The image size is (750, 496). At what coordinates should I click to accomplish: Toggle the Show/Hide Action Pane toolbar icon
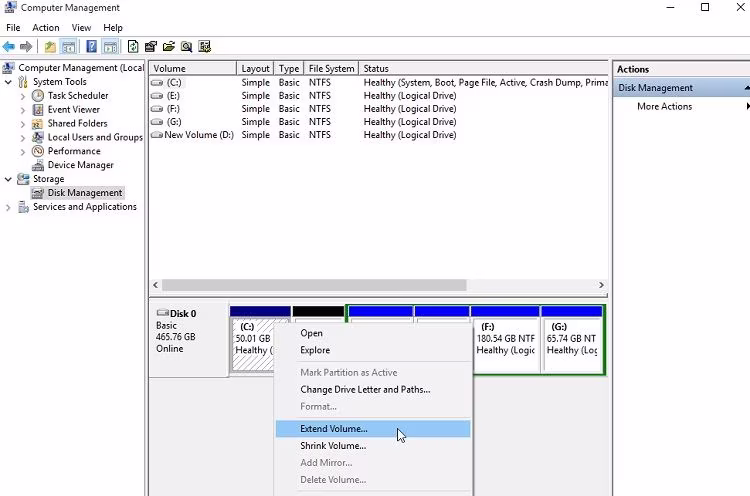coord(110,46)
